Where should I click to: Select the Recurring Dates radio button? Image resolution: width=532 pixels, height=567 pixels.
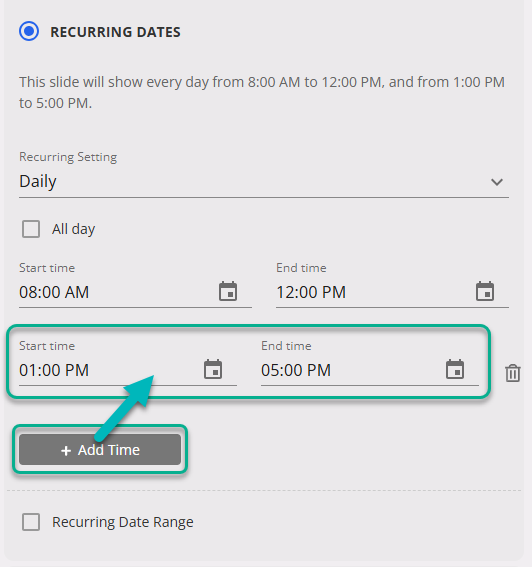[x=29, y=31]
